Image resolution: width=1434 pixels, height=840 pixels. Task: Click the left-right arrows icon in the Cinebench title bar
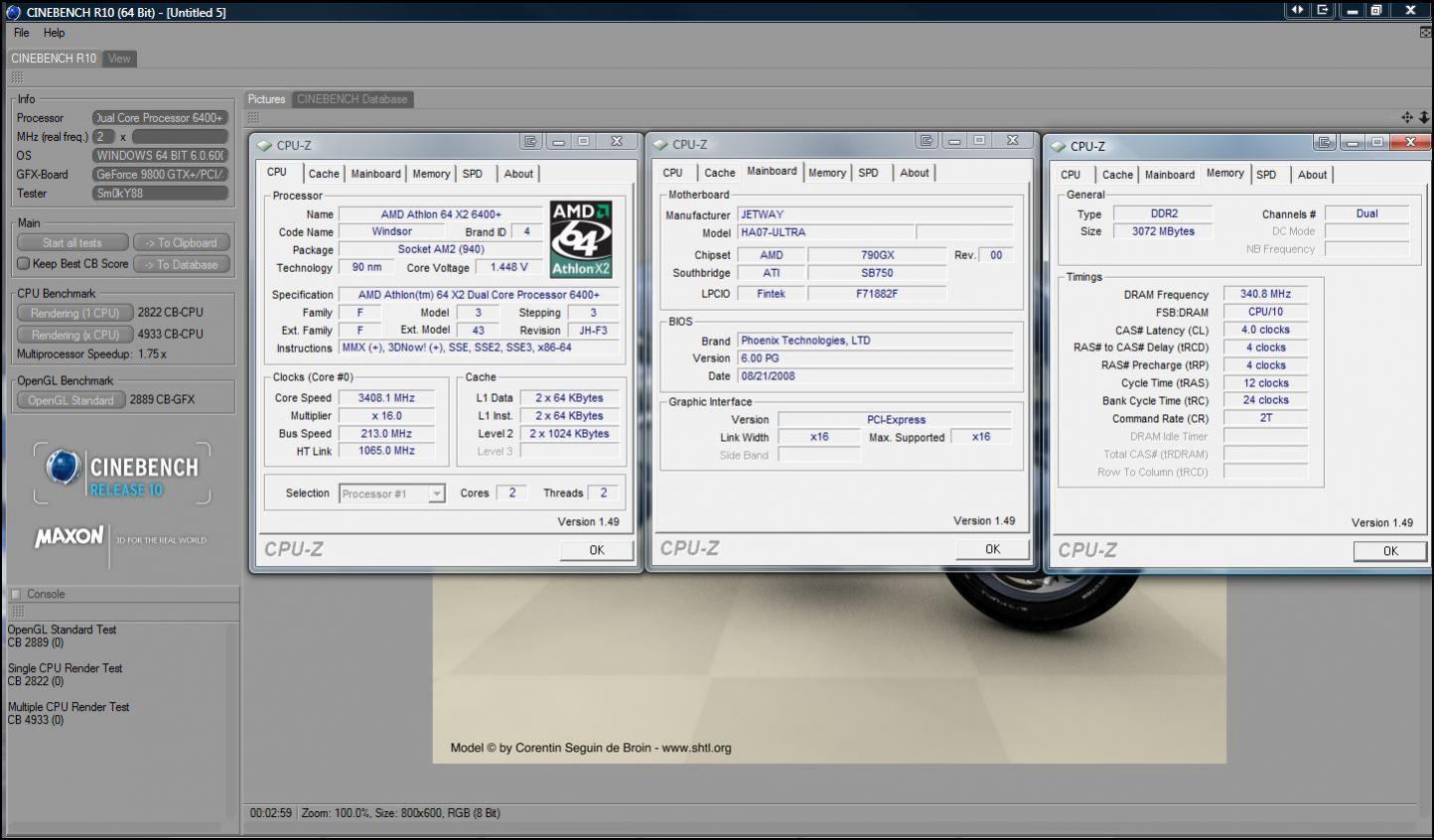pyautogui.click(x=1297, y=10)
